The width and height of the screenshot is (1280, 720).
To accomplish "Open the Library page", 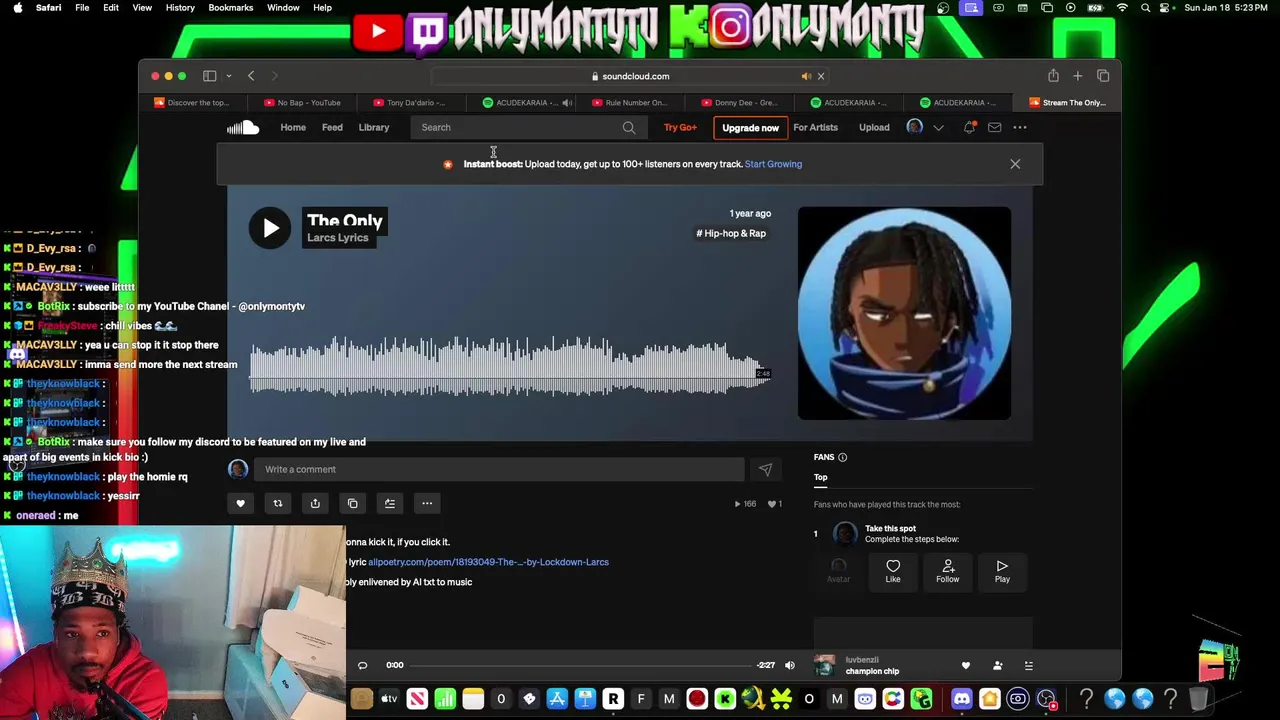I will click(374, 127).
